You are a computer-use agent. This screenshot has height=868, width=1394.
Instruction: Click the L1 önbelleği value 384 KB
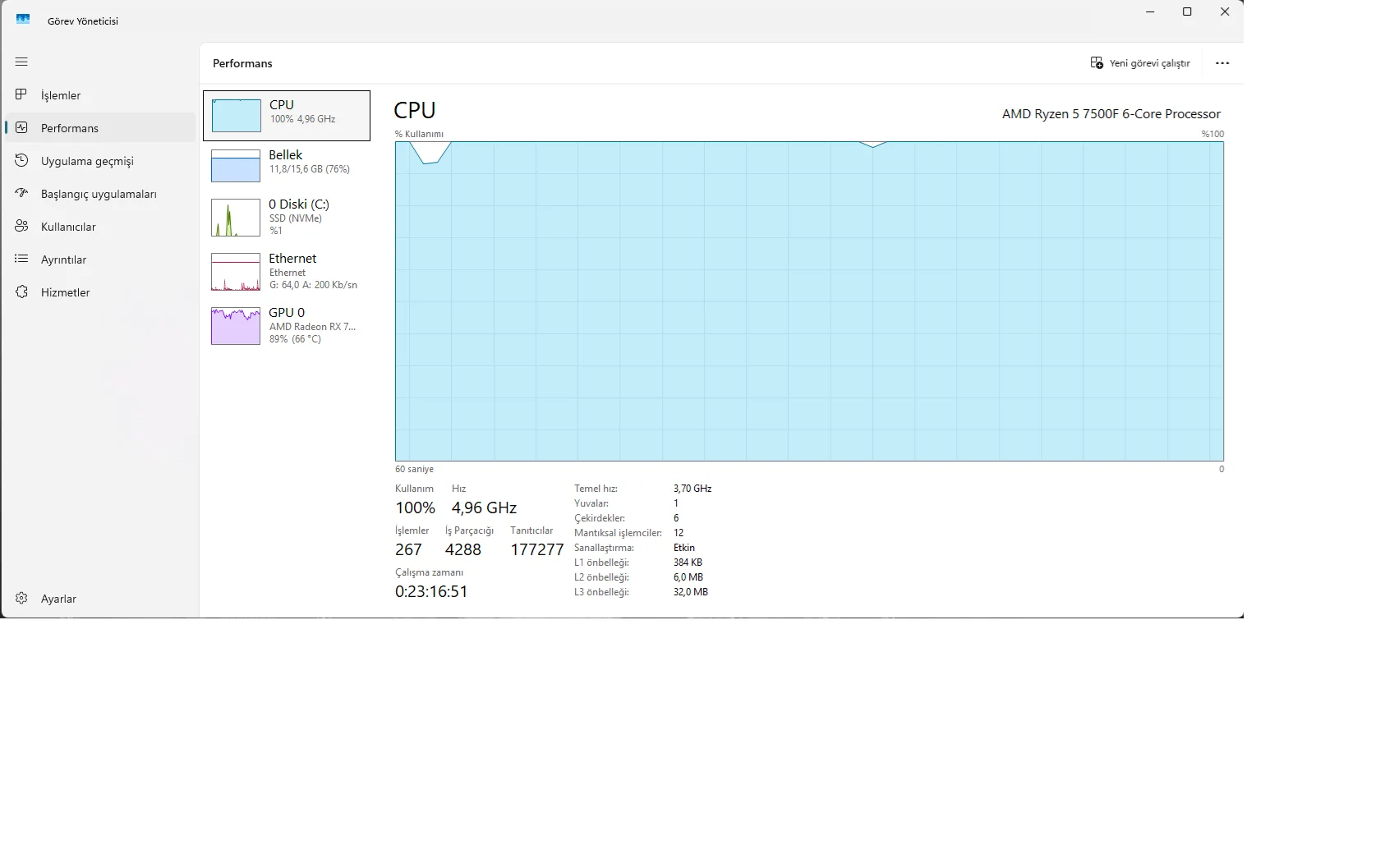click(688, 563)
